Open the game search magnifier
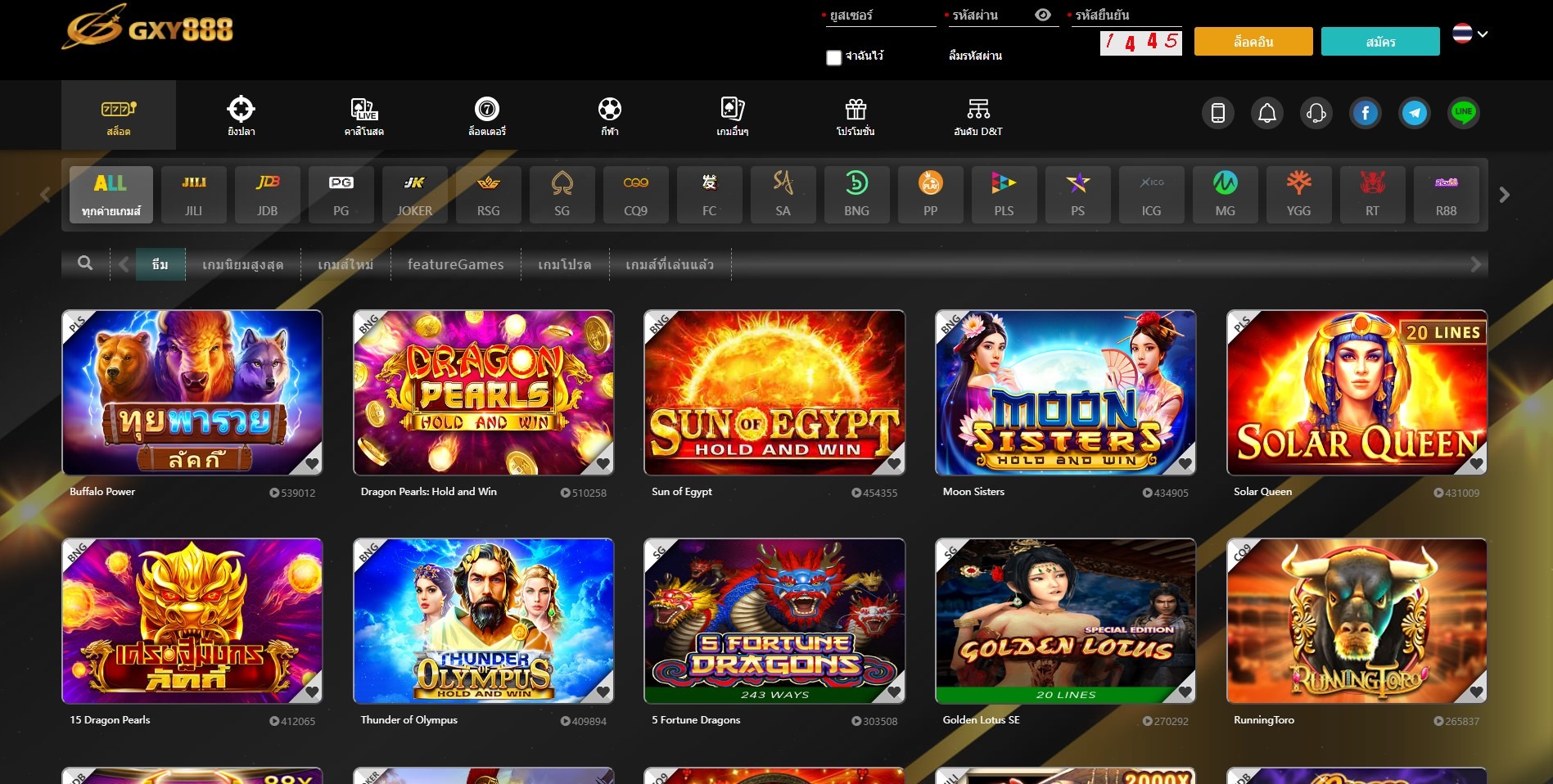This screenshot has height=784, width=1553. [85, 264]
